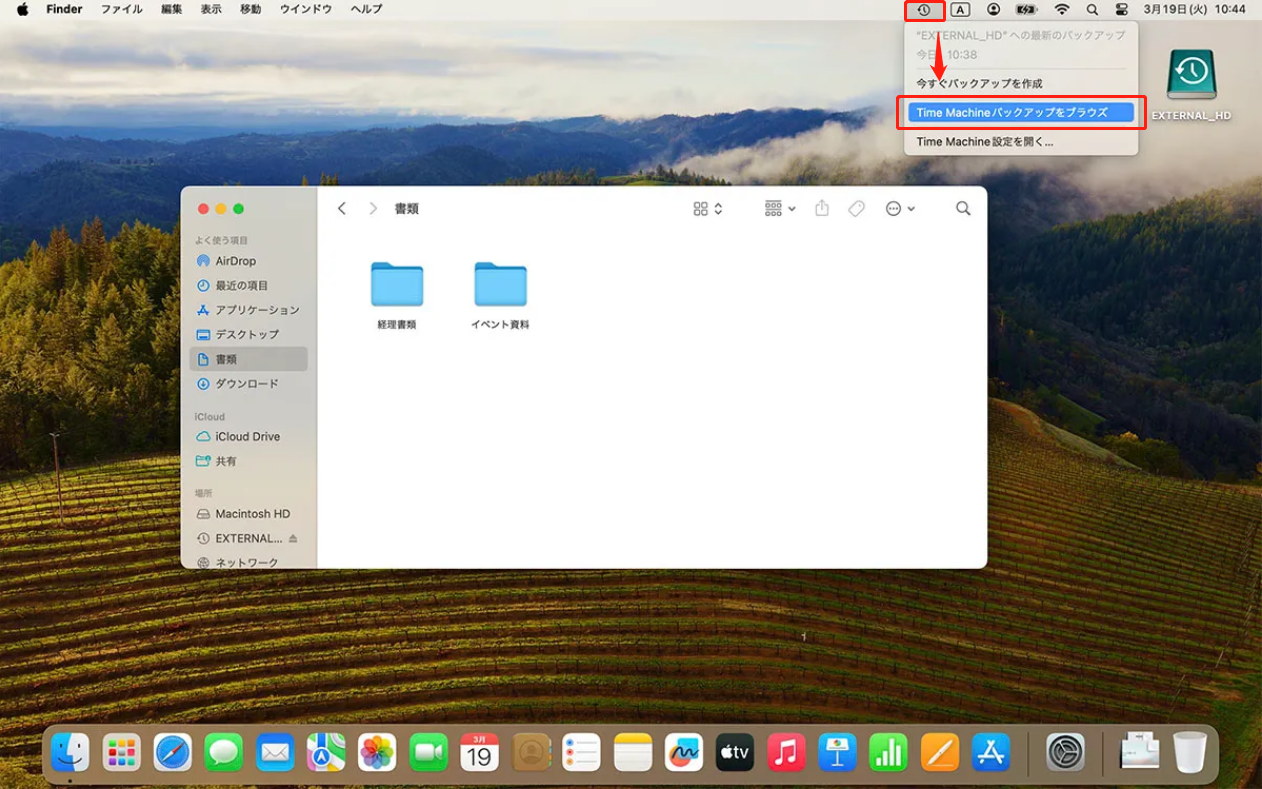Open Macintosh HD in the sidebar
Viewport: 1262px width, 789px height.
click(248, 514)
